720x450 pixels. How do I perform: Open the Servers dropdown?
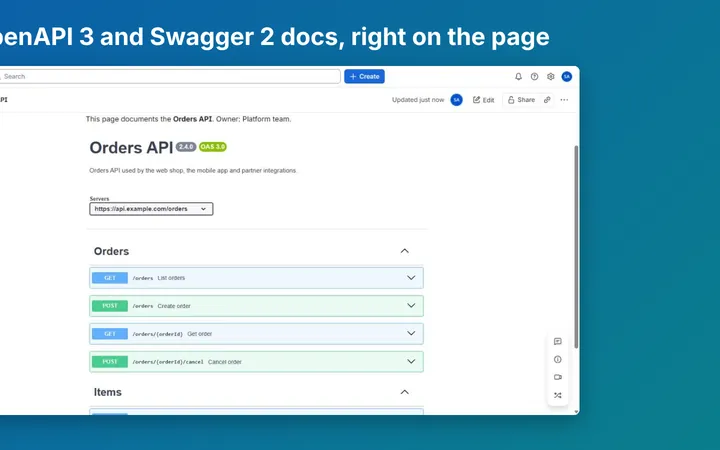click(151, 209)
